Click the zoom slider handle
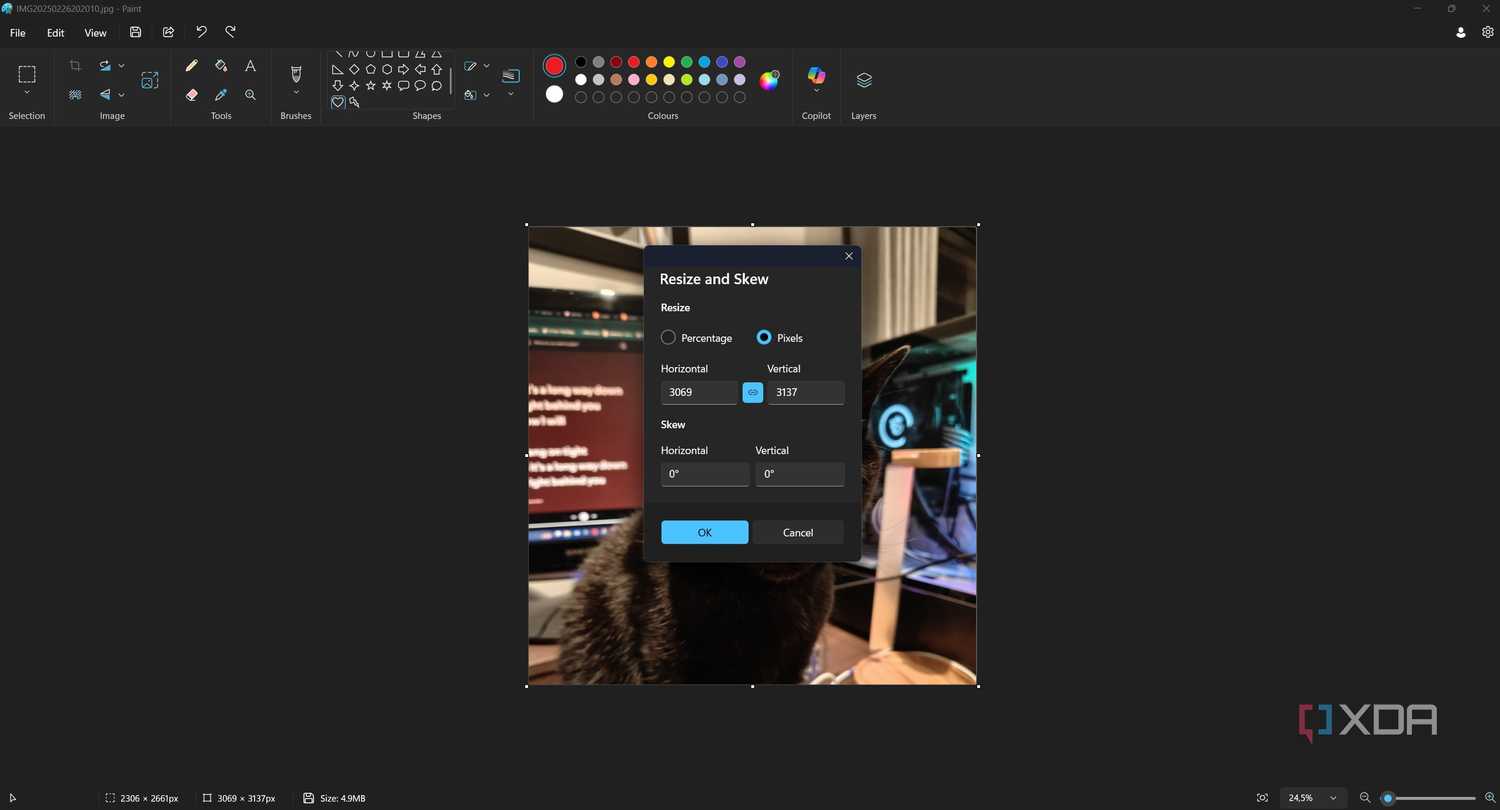Screen dimensions: 1500x810 tap(1388, 798)
